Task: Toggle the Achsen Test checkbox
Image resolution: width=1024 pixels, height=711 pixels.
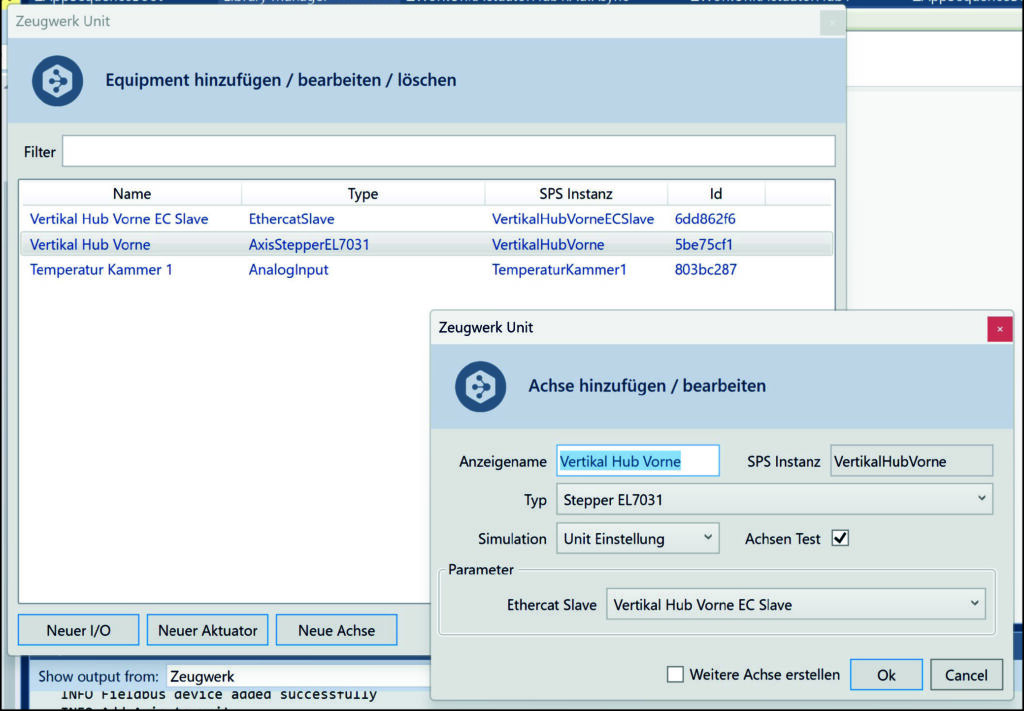Action: click(840, 538)
